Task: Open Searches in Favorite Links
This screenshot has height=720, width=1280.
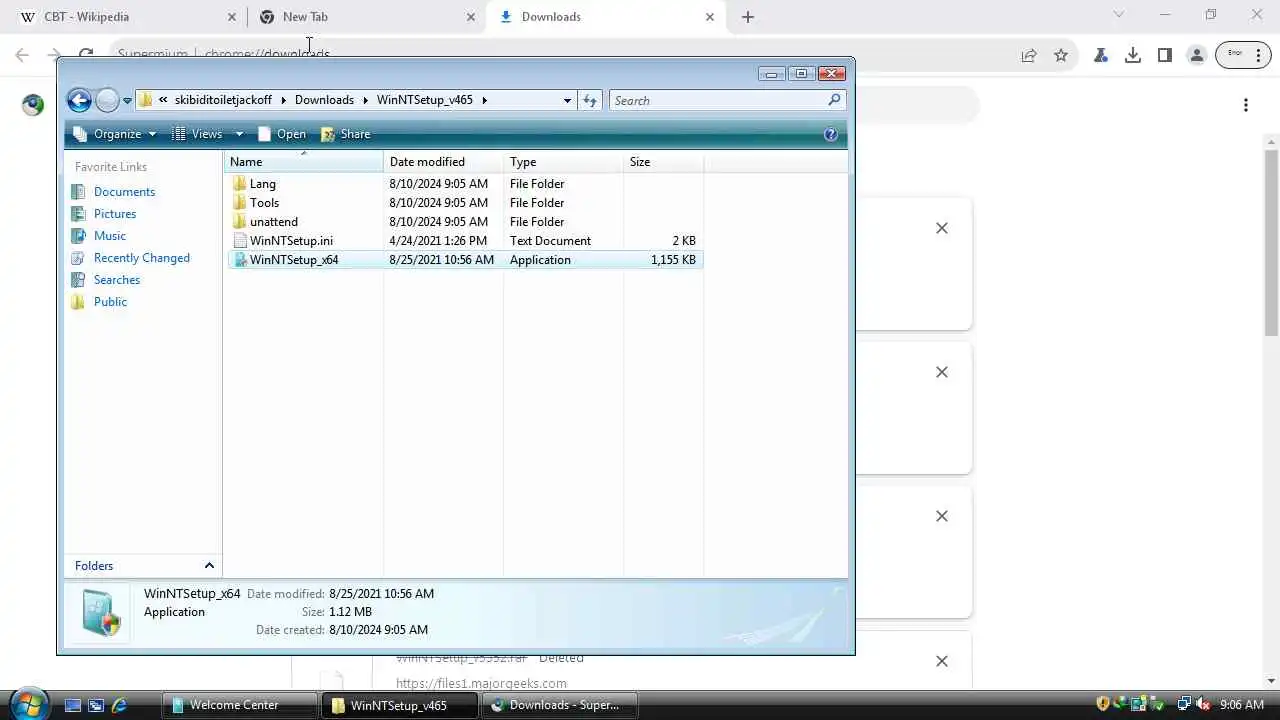Action: 106,280
